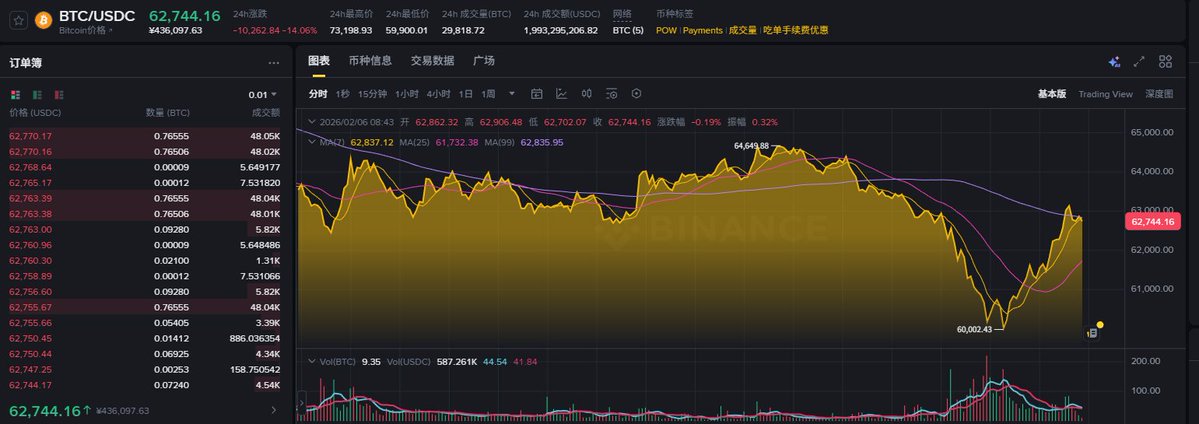Switch chart to 深度图 depth view
The height and width of the screenshot is (424, 1199).
tap(1159, 94)
